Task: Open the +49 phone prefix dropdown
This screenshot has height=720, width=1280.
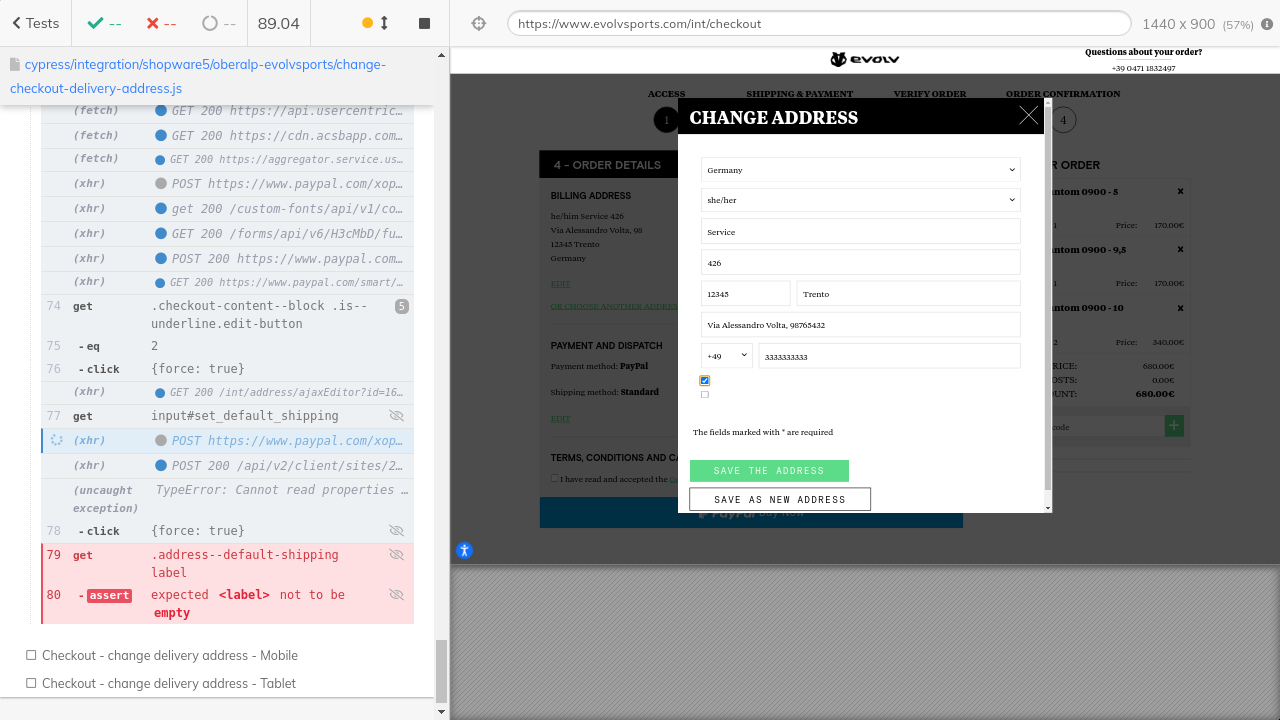Action: (727, 356)
